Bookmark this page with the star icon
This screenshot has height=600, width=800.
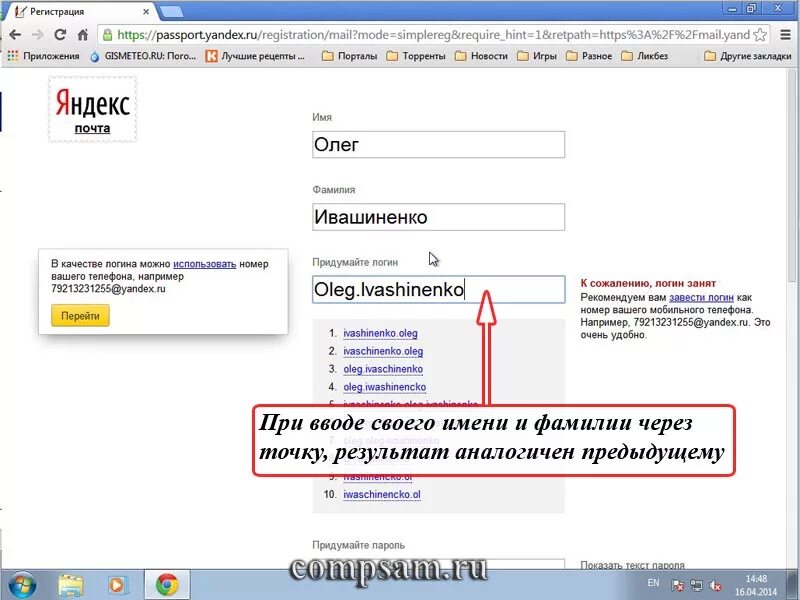point(760,35)
